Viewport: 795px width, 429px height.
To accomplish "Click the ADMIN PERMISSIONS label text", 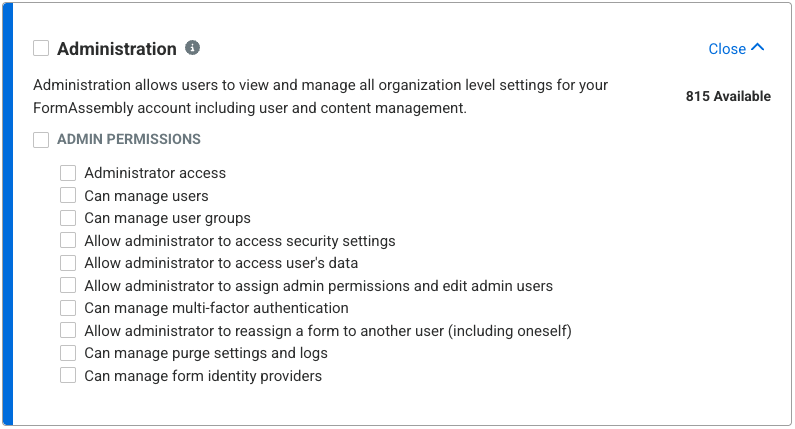I will (129, 139).
